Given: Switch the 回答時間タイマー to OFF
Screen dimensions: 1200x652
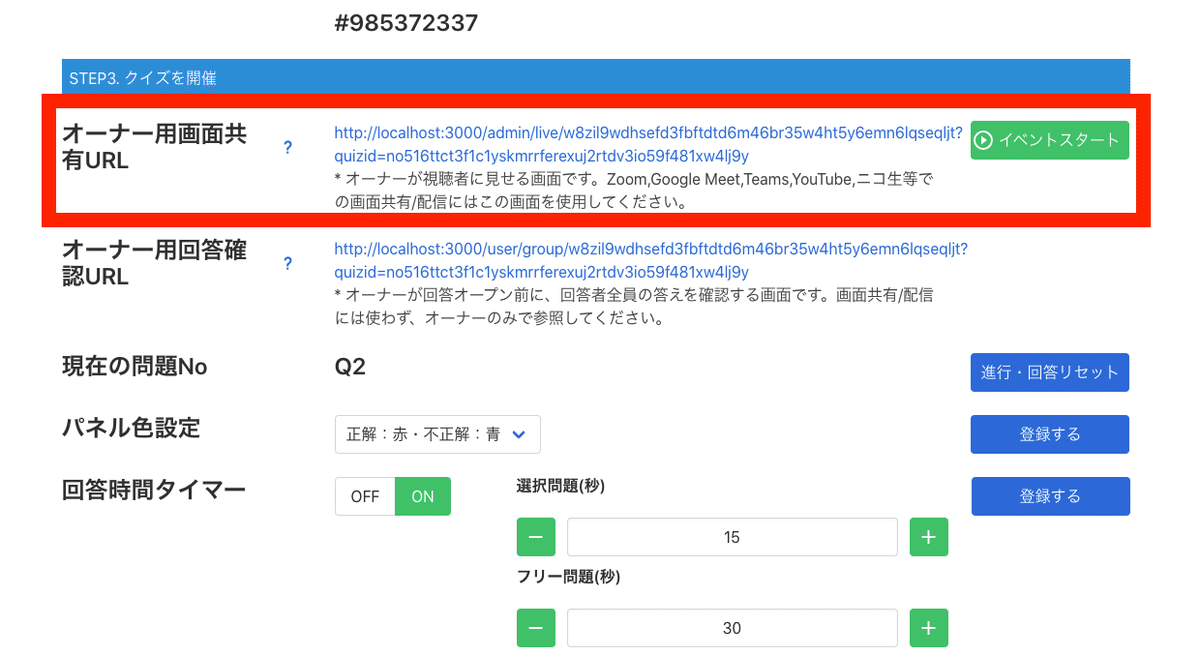Looking at the screenshot, I should (x=366, y=496).
